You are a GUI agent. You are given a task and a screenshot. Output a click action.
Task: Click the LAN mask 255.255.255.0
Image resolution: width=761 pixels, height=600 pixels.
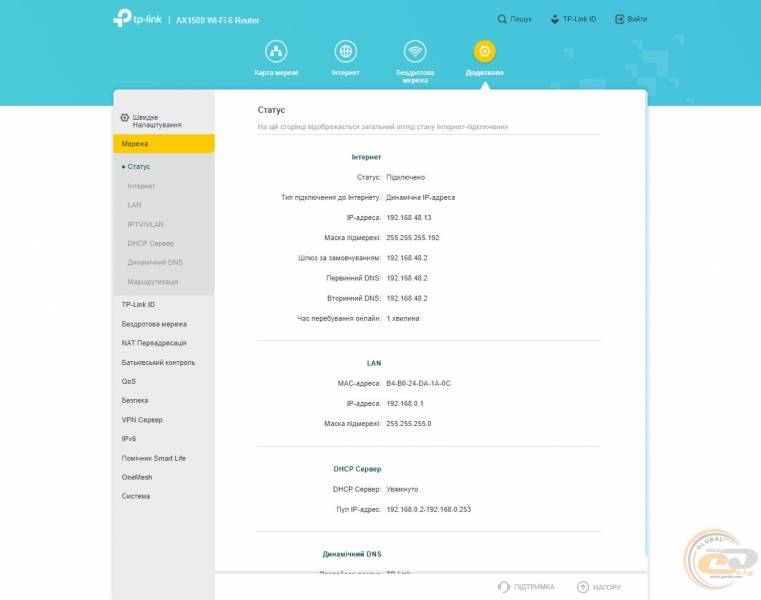click(x=409, y=423)
